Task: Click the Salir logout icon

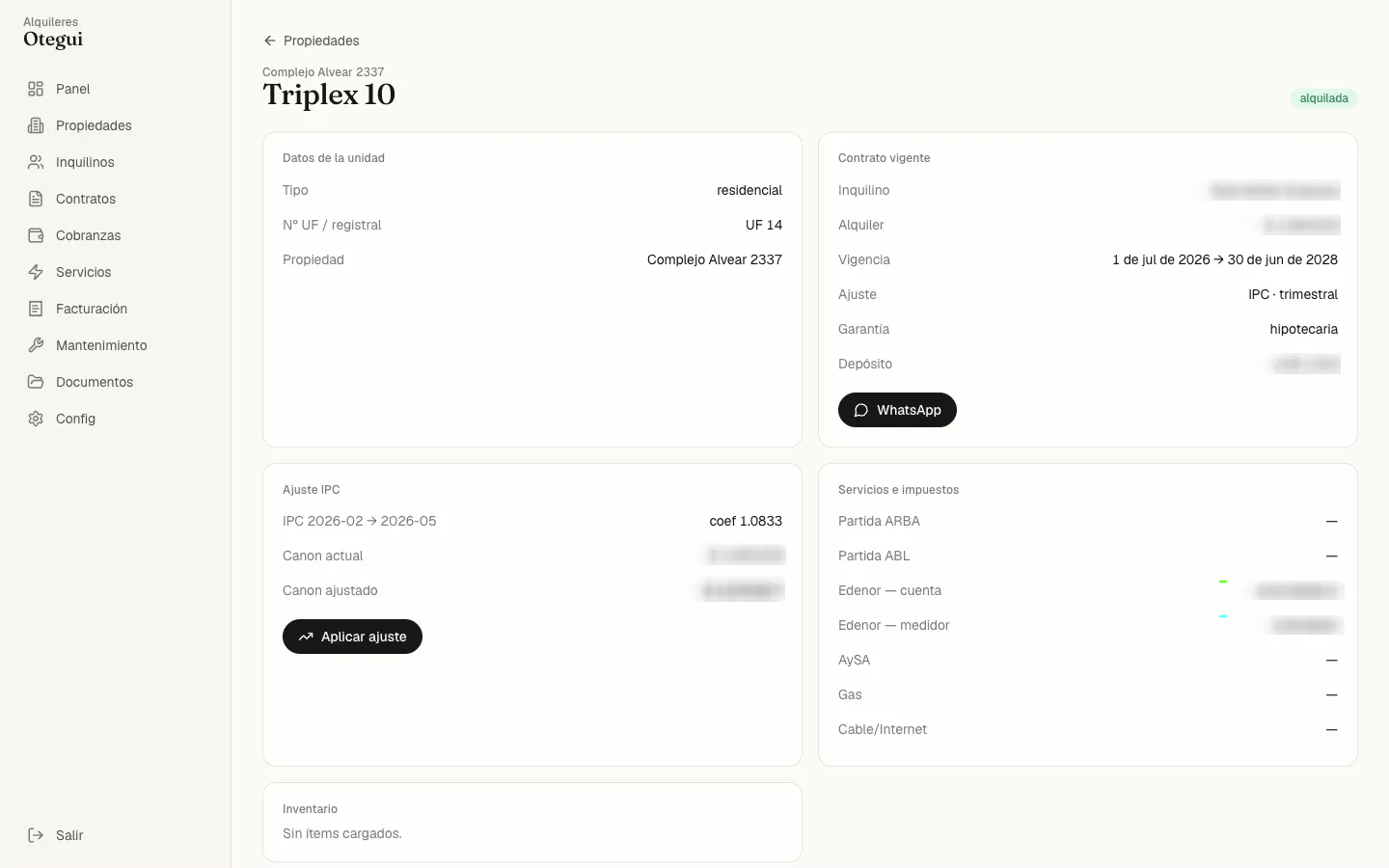Action: (36, 835)
